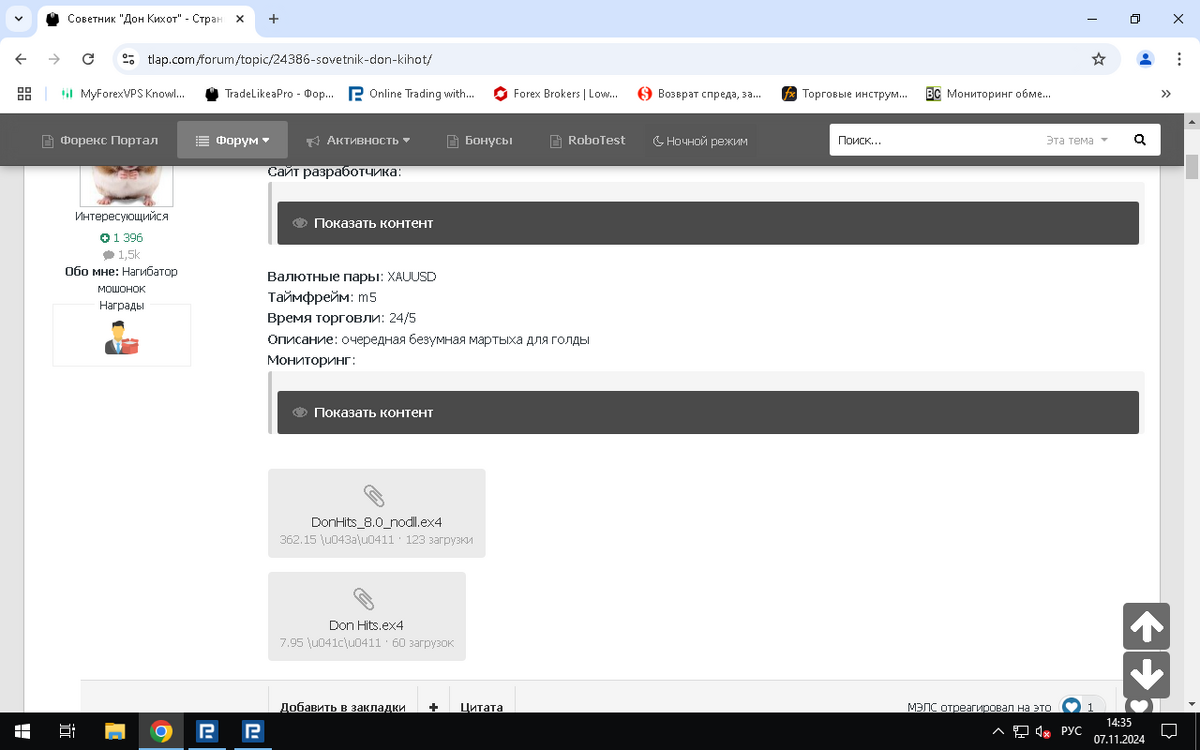Viewport: 1200px width, 750px height.
Task: Show hidden content under Мониторинг
Action: coord(708,412)
